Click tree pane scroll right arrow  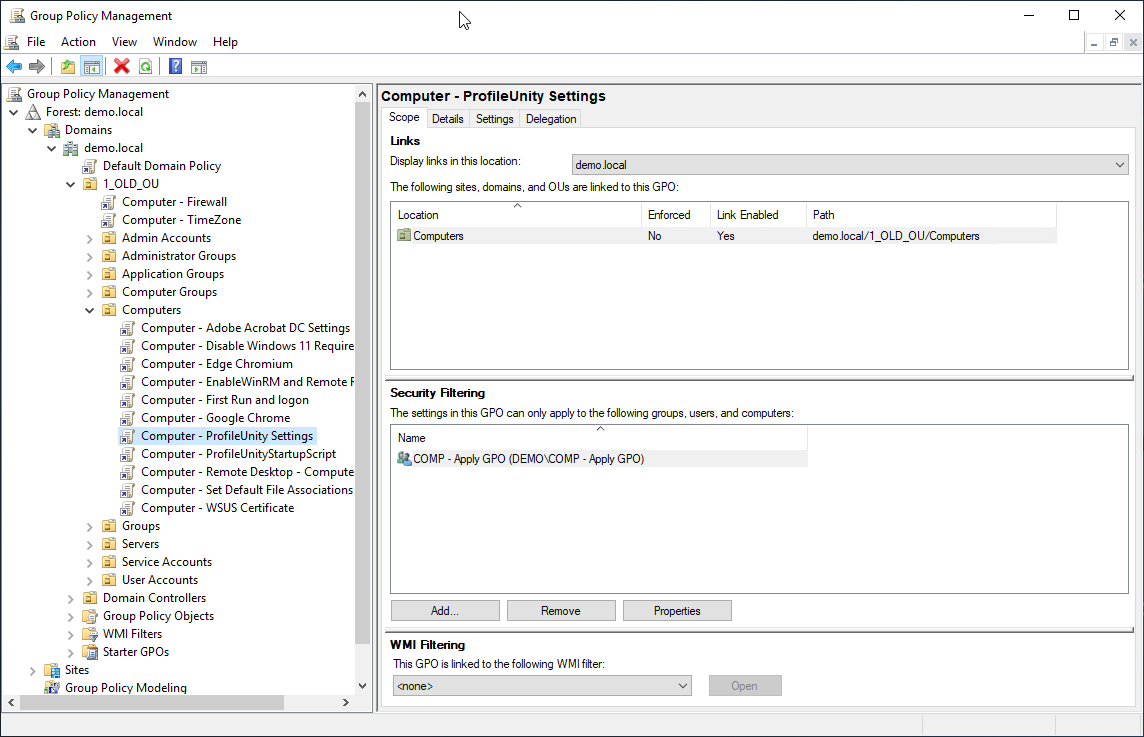coord(346,702)
